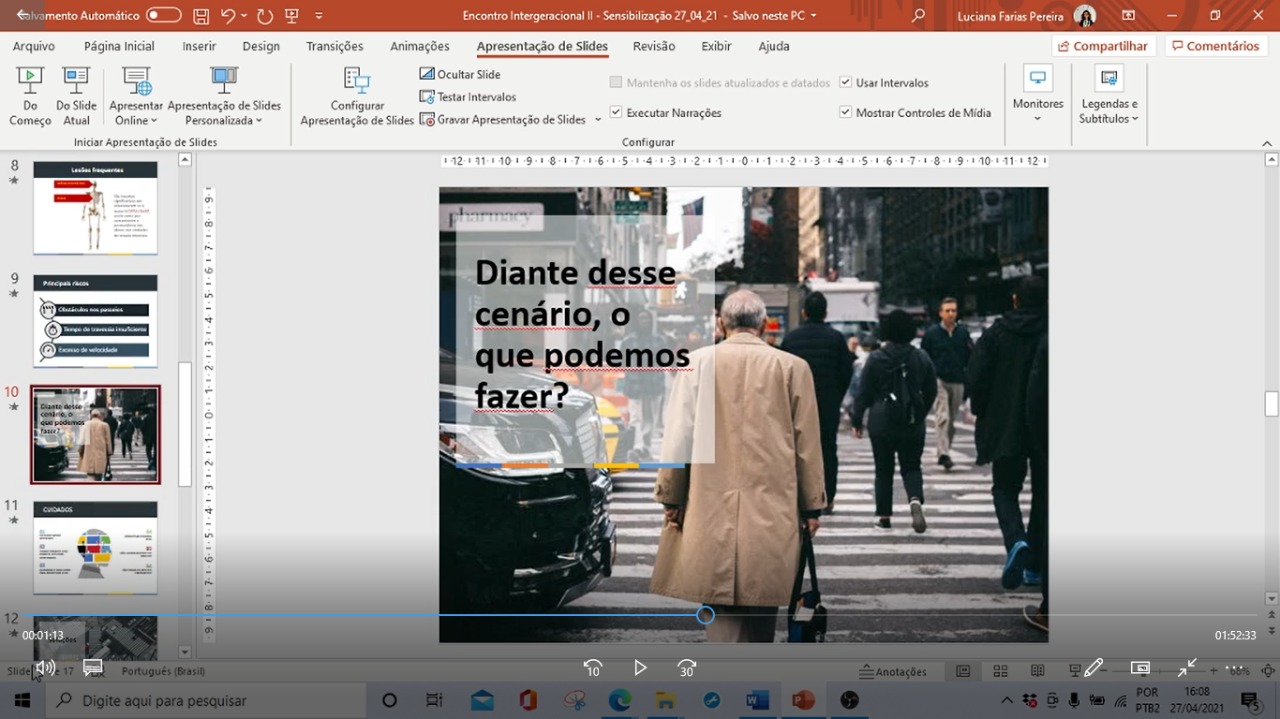Open PowerPoint from Windows taskbar
This screenshot has width=1280, height=719.
tap(803, 700)
